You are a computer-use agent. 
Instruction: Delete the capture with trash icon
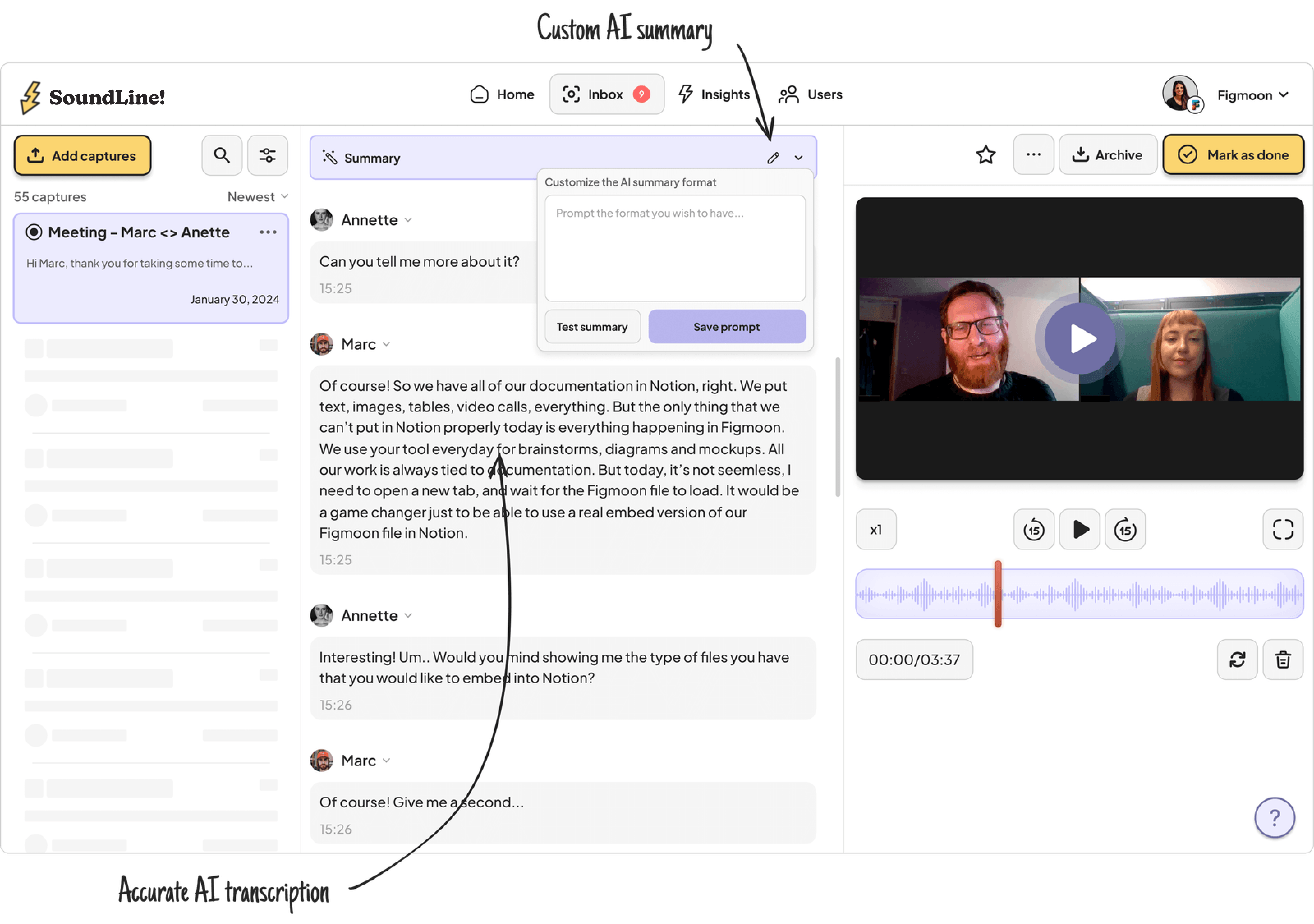tap(1283, 660)
